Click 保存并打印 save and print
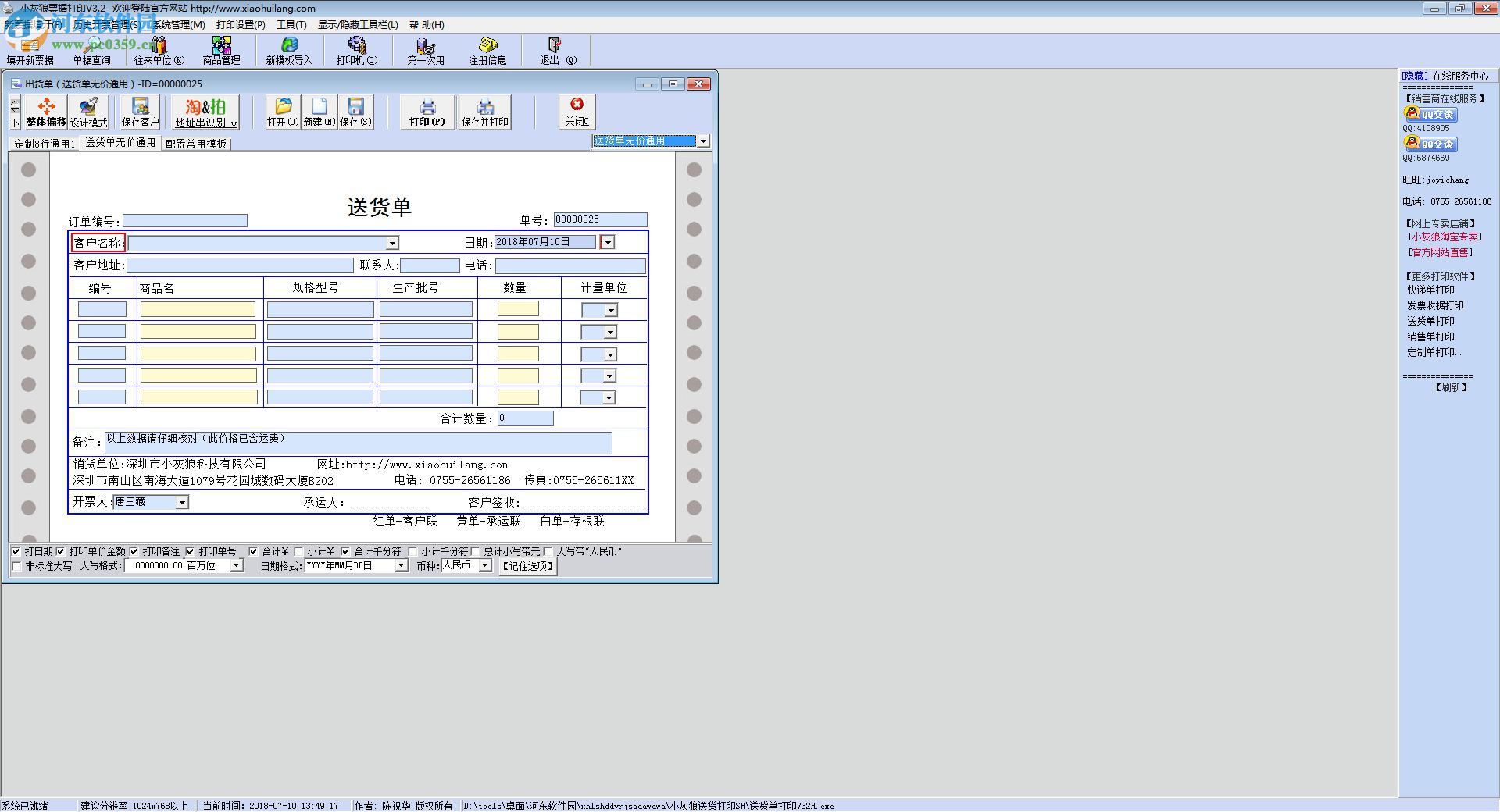 (x=484, y=112)
